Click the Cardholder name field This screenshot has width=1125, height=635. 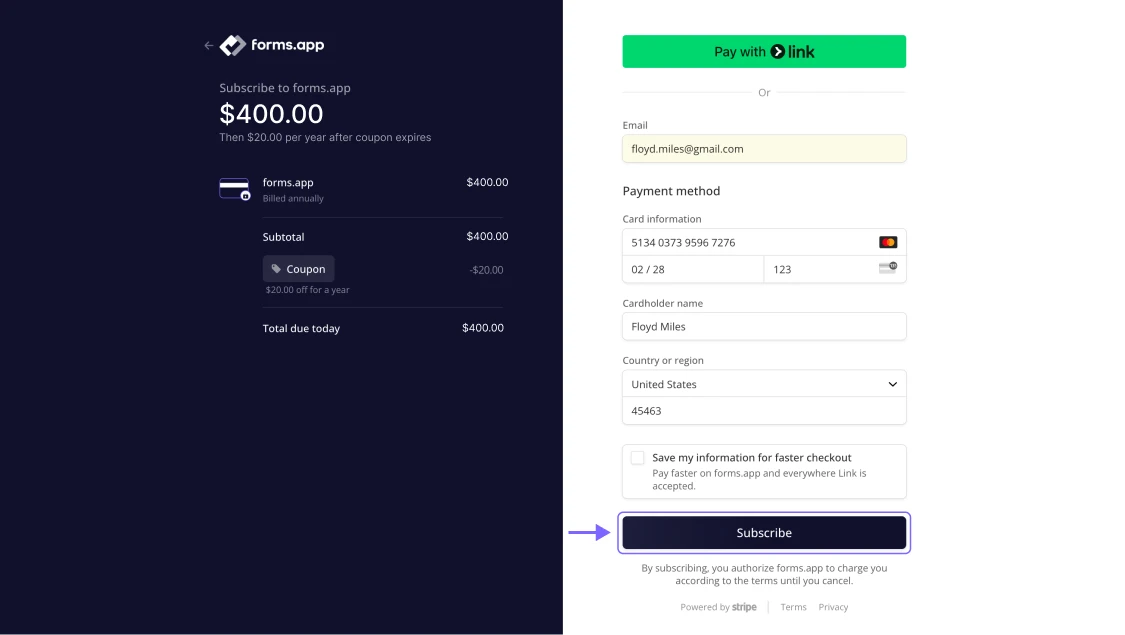tap(764, 327)
